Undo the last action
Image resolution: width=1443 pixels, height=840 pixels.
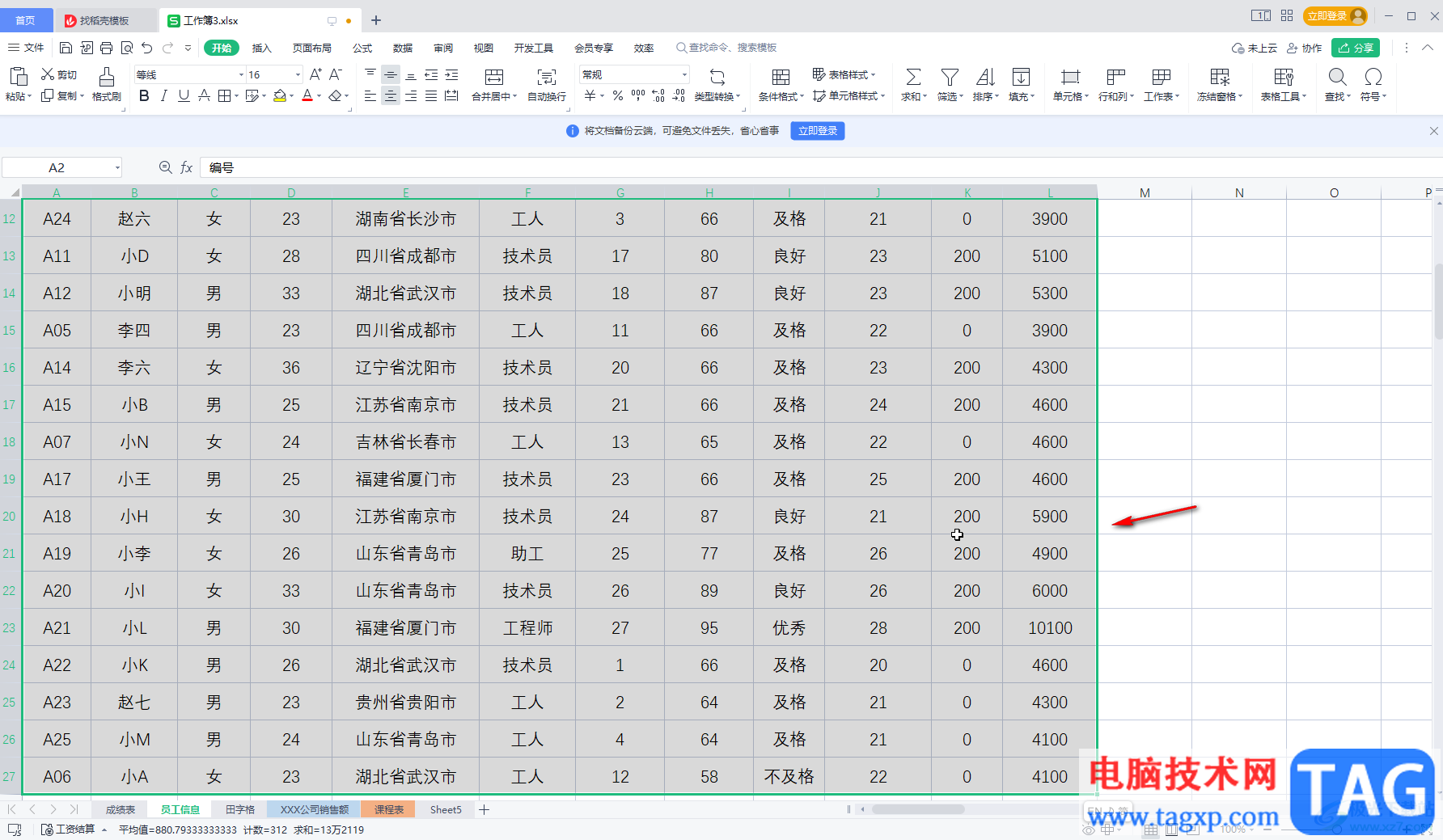(x=146, y=48)
